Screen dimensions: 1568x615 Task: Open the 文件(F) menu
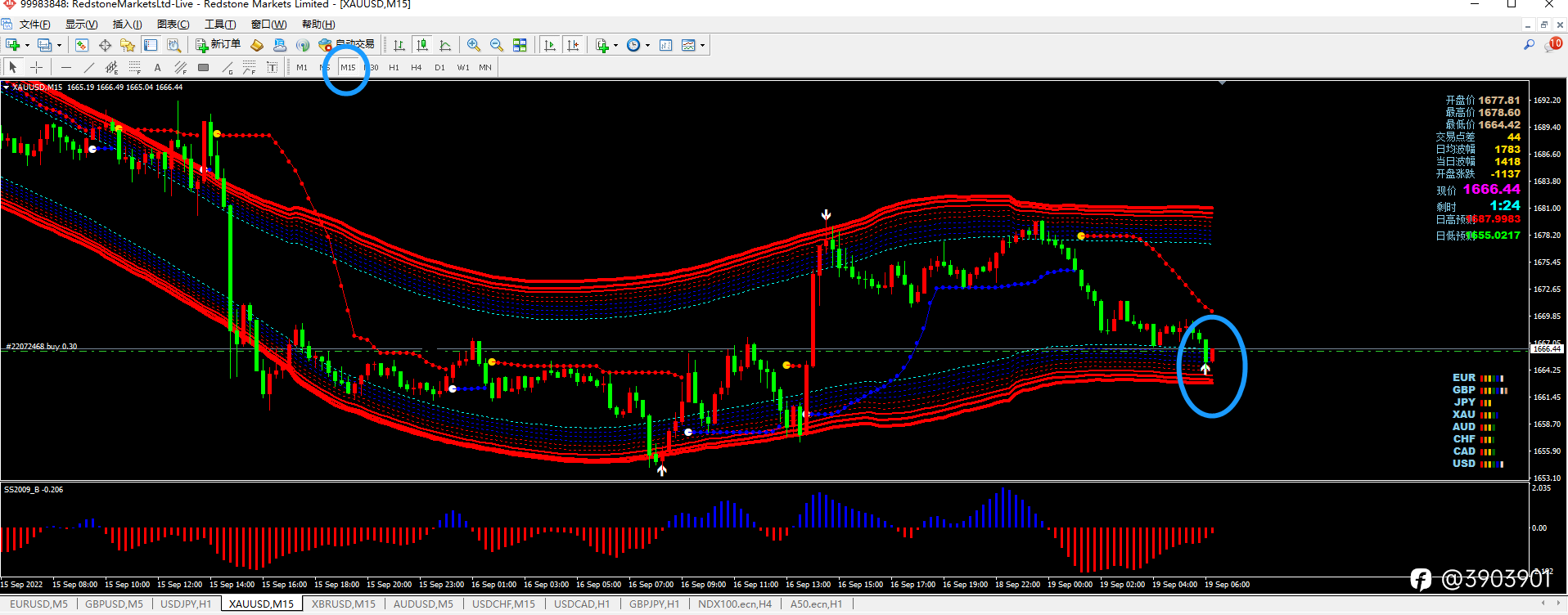(34, 24)
